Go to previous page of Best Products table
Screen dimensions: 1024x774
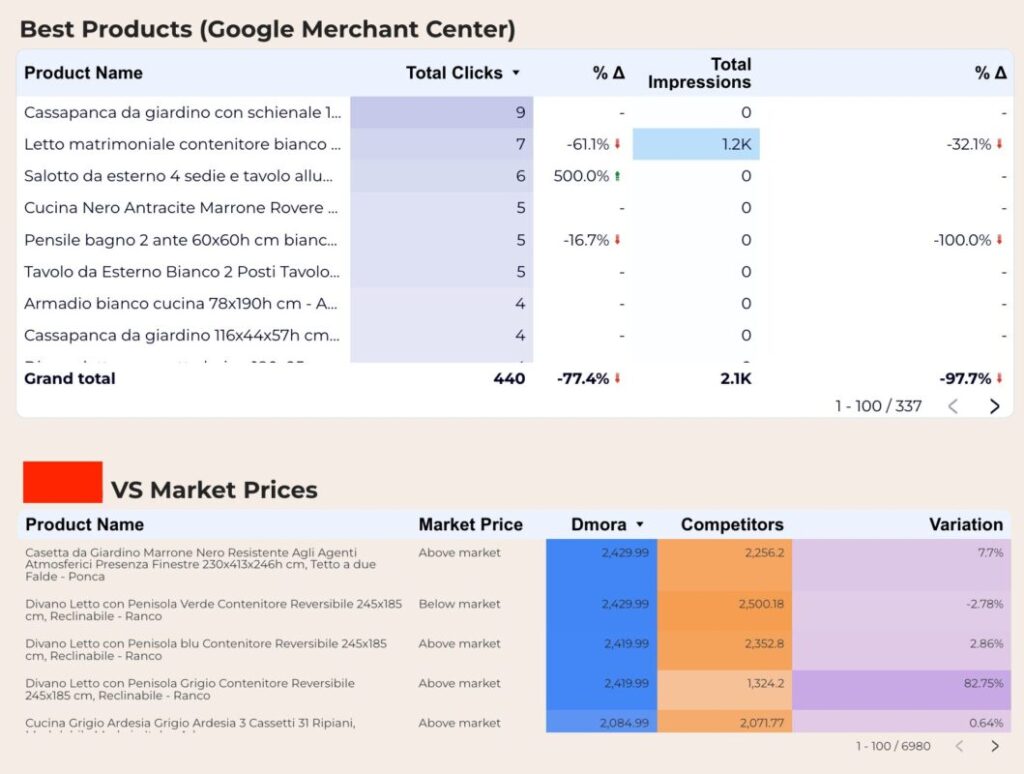pos(953,406)
